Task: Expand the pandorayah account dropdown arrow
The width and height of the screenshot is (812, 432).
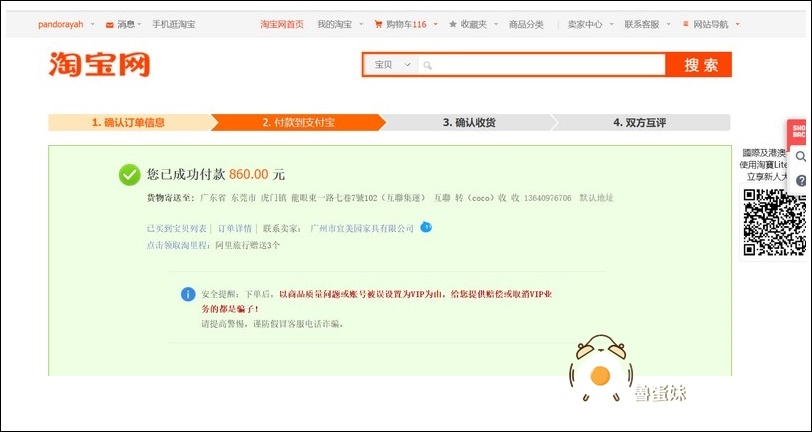Action: click(93, 24)
